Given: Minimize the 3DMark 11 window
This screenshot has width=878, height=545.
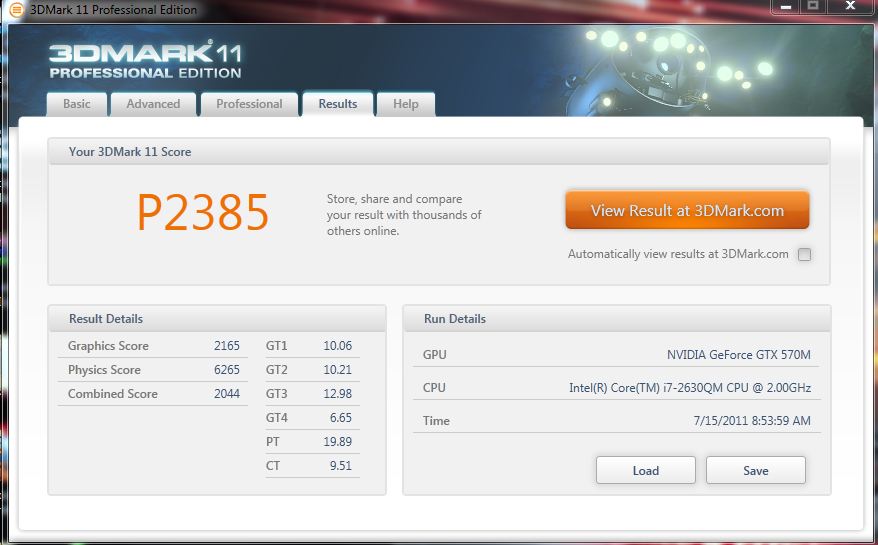Looking at the screenshot, I should [x=786, y=6].
